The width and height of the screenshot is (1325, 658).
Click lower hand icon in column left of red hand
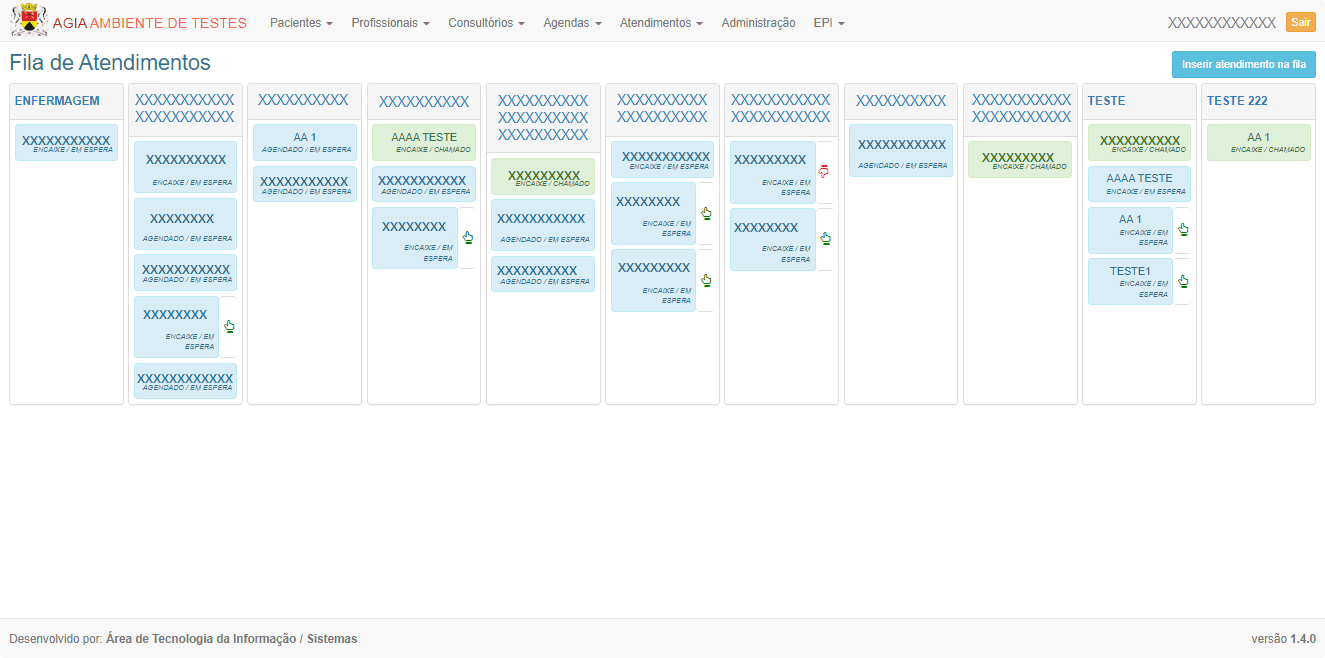point(706,280)
